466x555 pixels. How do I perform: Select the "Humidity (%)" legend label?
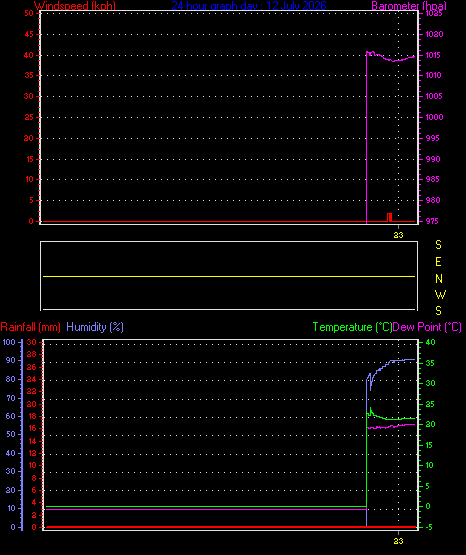coord(95,327)
